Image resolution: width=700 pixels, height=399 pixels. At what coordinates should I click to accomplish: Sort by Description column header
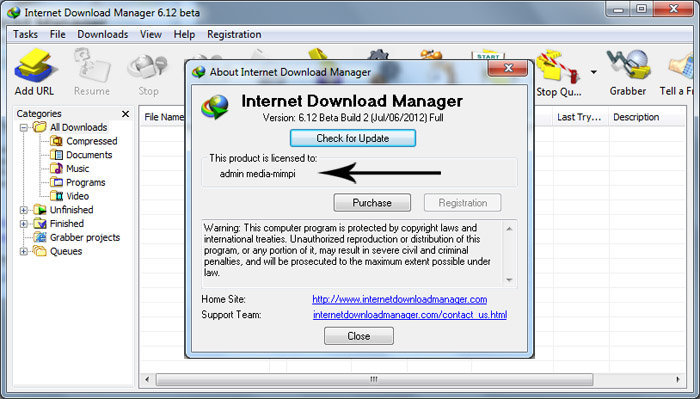click(x=646, y=117)
